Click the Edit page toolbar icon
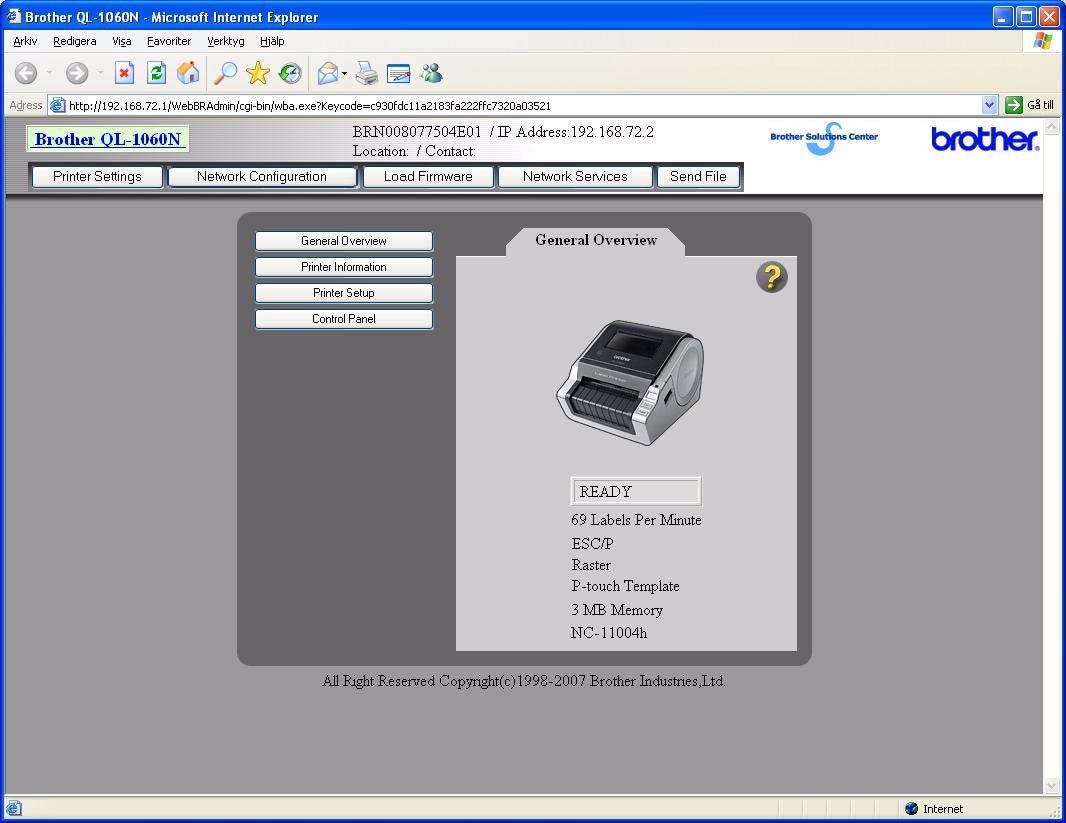1066x823 pixels. click(x=398, y=73)
